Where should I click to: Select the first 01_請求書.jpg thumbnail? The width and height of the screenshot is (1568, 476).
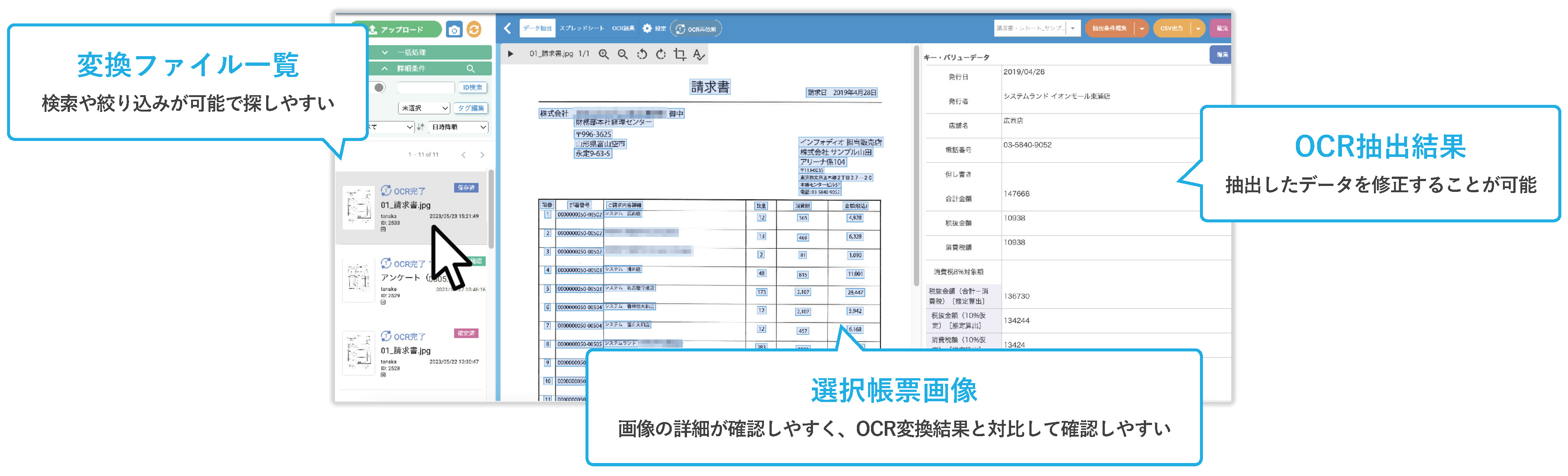358,208
